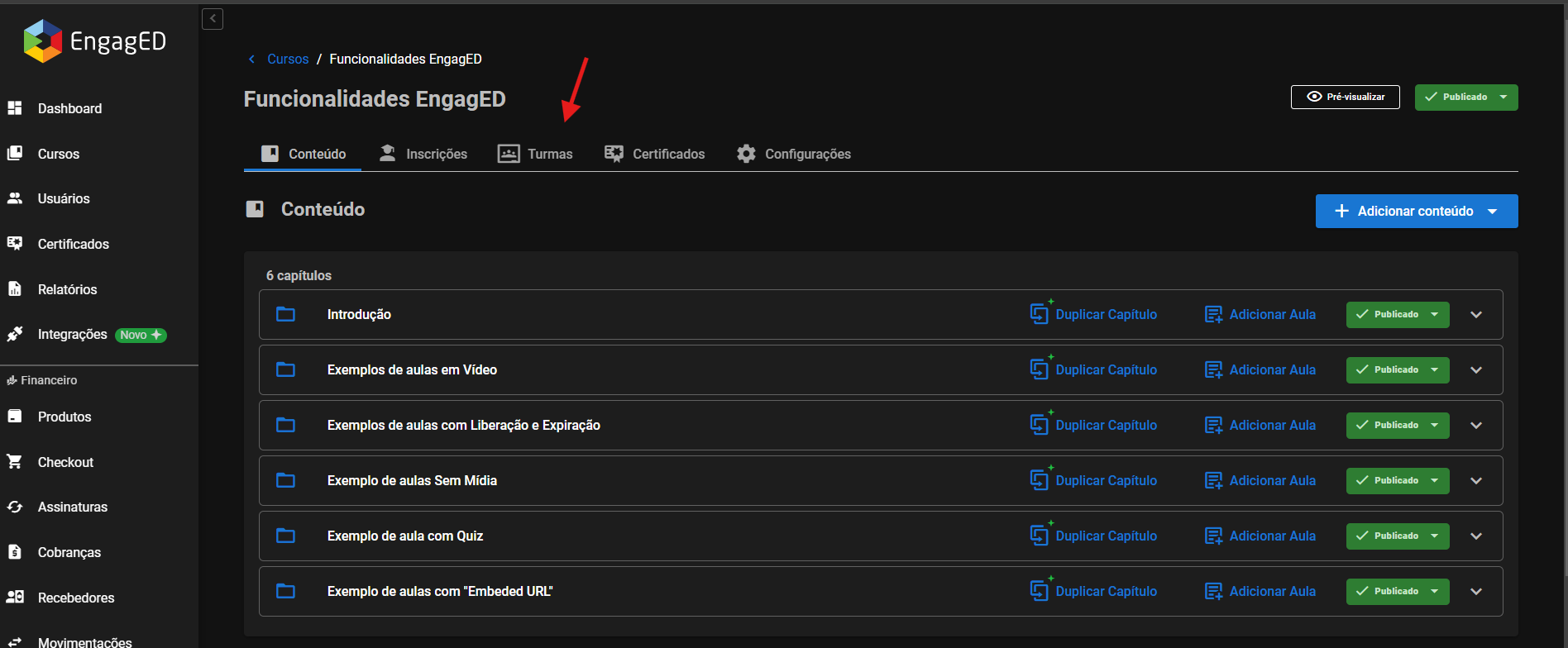Click the Configurações gear icon

(746, 154)
